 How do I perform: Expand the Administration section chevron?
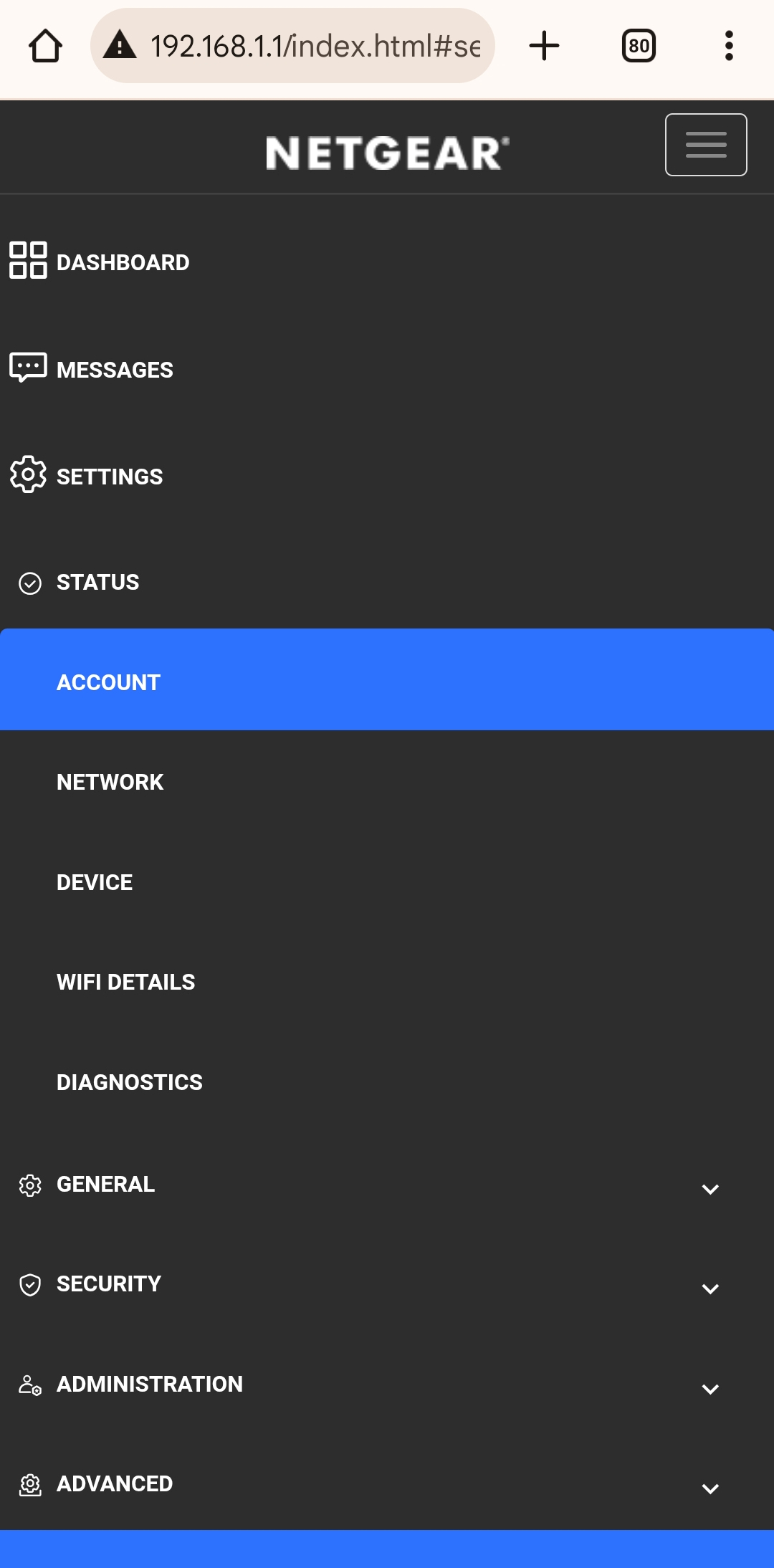710,1390
